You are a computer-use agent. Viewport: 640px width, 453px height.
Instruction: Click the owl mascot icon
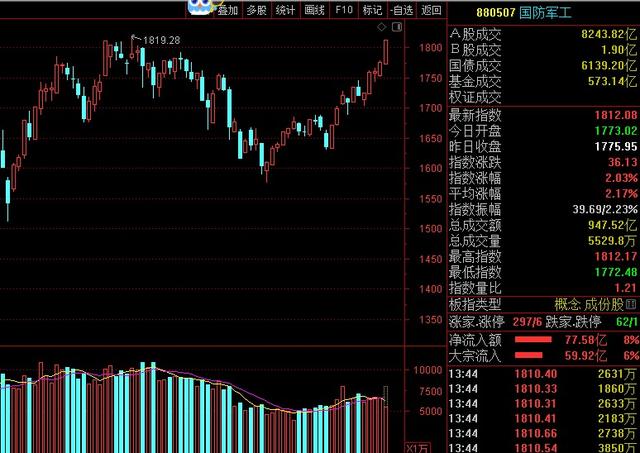coord(201,7)
